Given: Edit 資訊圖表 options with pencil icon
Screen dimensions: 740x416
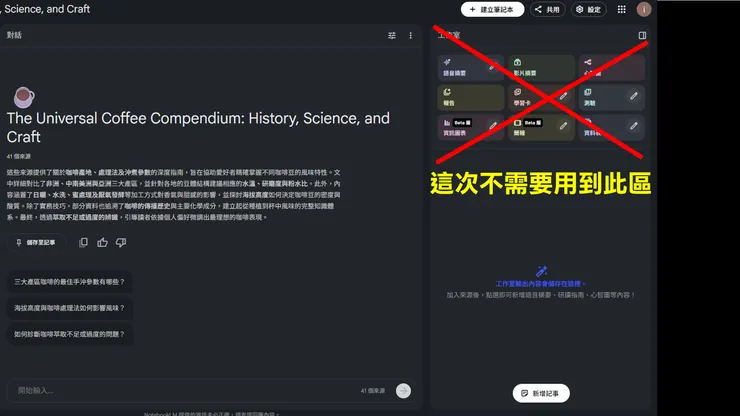Looking at the screenshot, I should point(493,126).
